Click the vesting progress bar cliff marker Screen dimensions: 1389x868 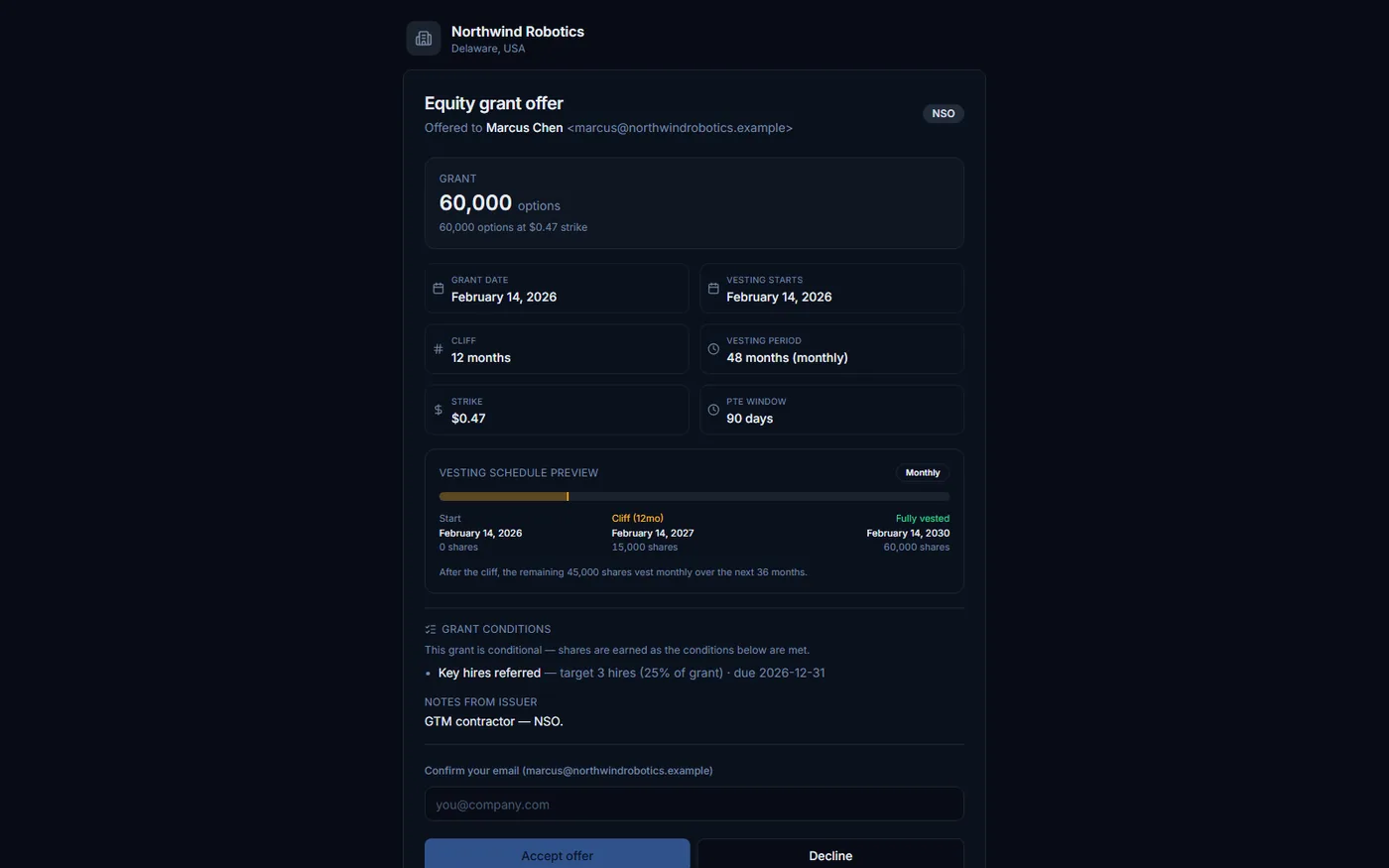[x=568, y=496]
